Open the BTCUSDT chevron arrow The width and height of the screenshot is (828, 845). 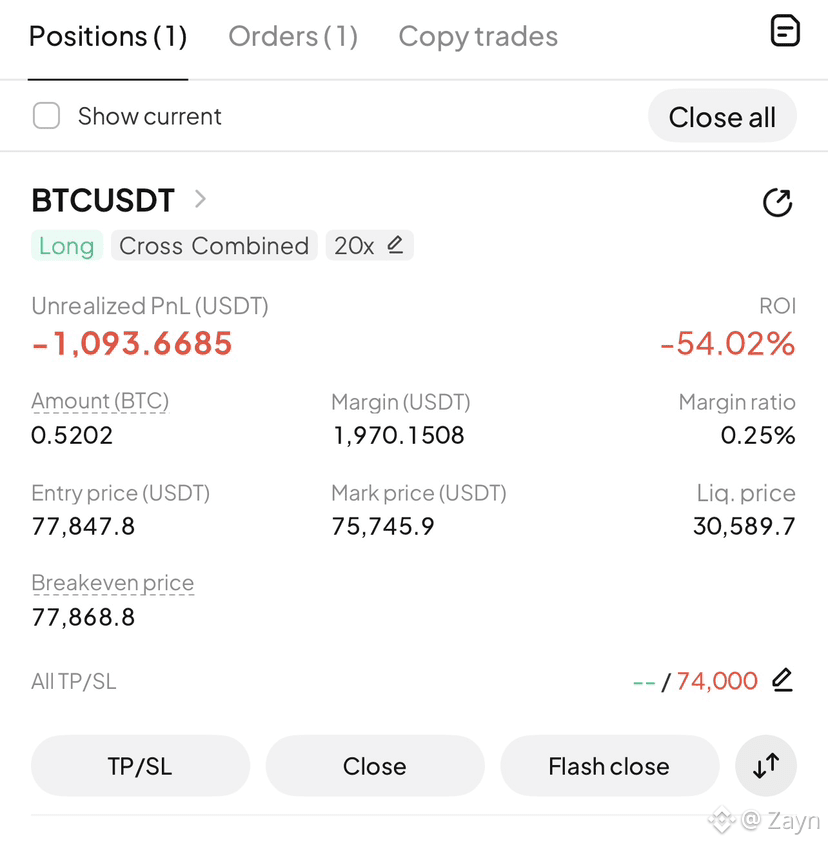200,199
